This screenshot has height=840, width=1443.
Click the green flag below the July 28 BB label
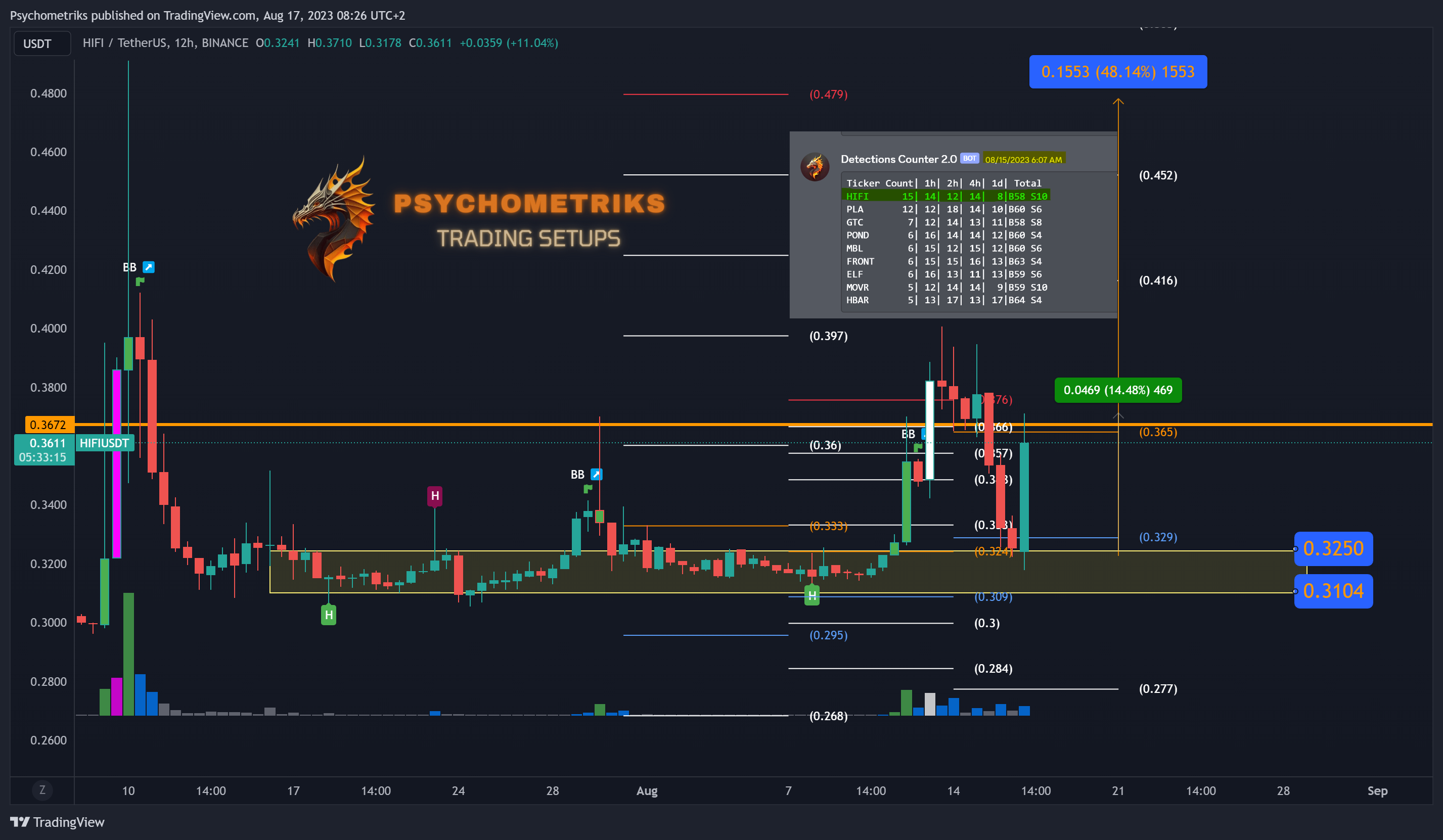pyautogui.click(x=588, y=488)
